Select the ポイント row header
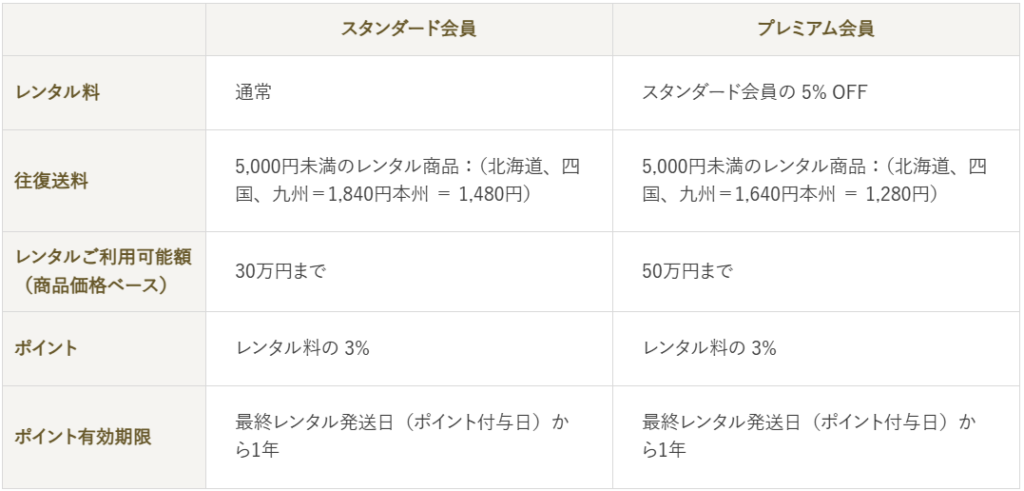 click(x=46, y=348)
